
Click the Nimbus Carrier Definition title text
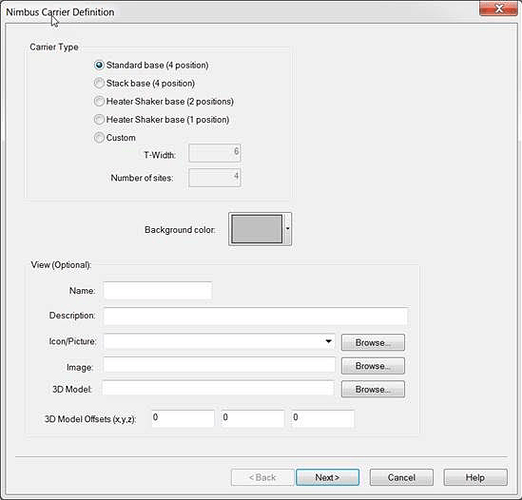(x=60, y=12)
